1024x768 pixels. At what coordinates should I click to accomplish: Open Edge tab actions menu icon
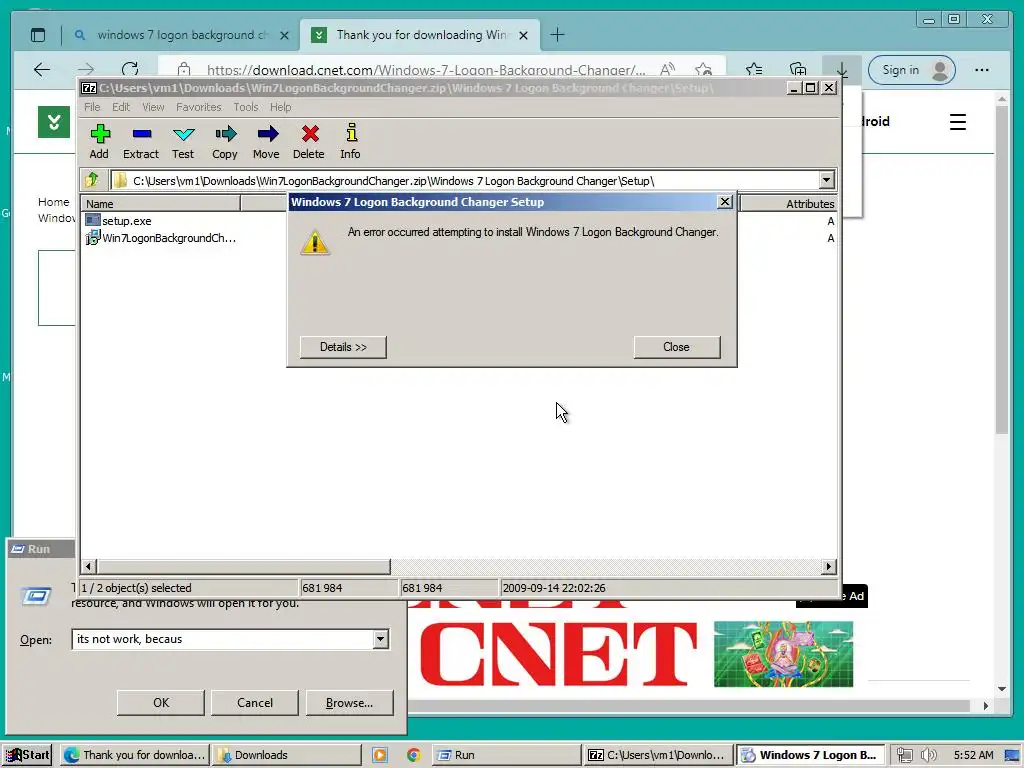[38, 35]
